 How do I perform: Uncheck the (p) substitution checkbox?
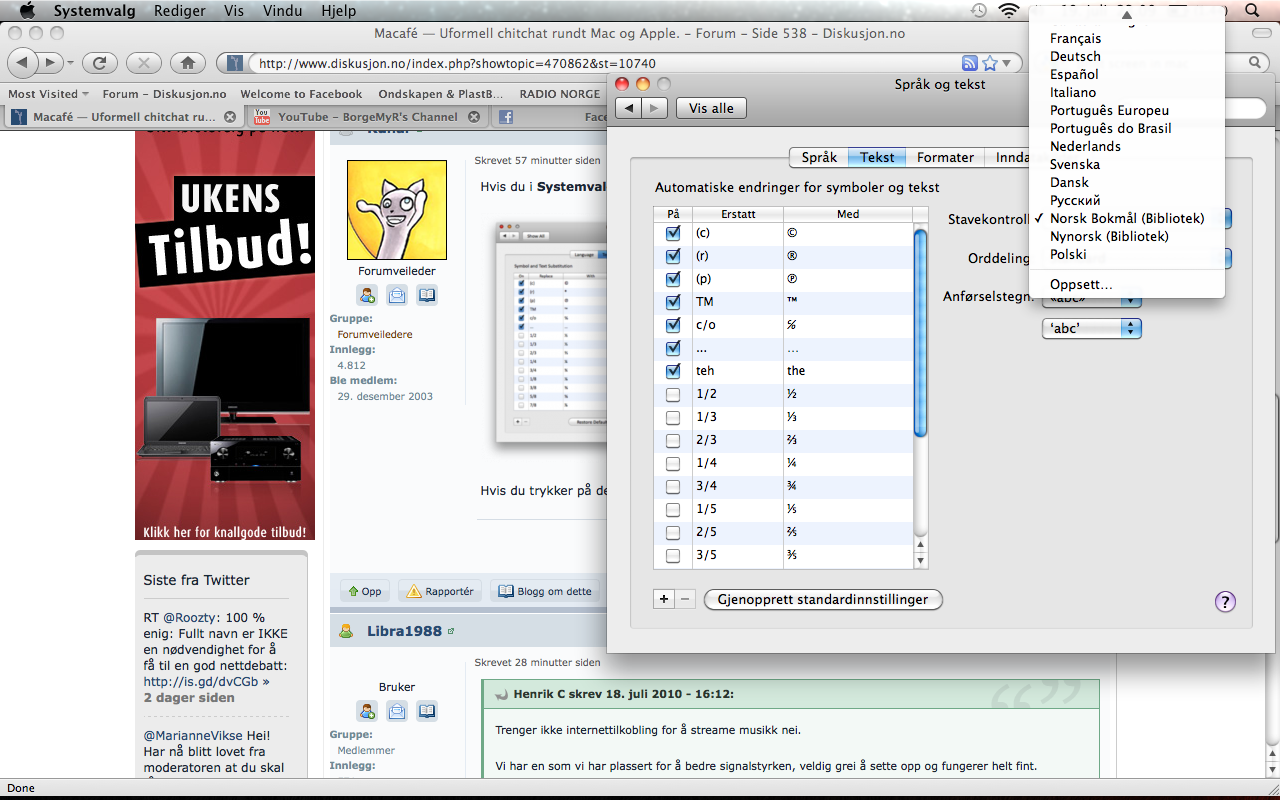coord(673,279)
